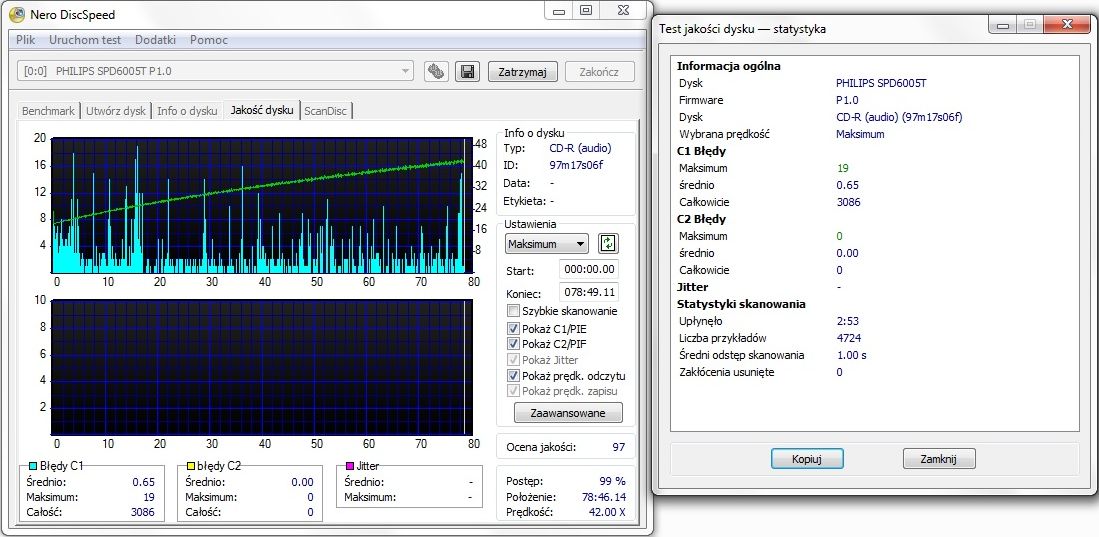Click the C2 error graph area
The image size is (1099, 537).
pos(262,367)
